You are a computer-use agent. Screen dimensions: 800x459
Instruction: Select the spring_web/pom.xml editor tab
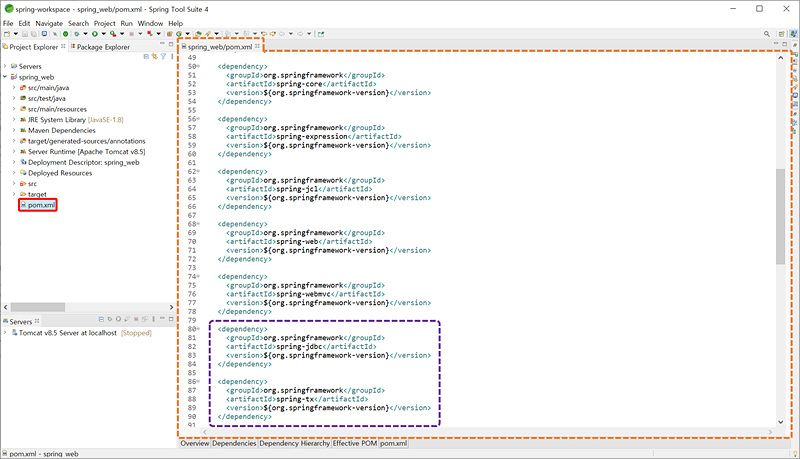pos(220,46)
